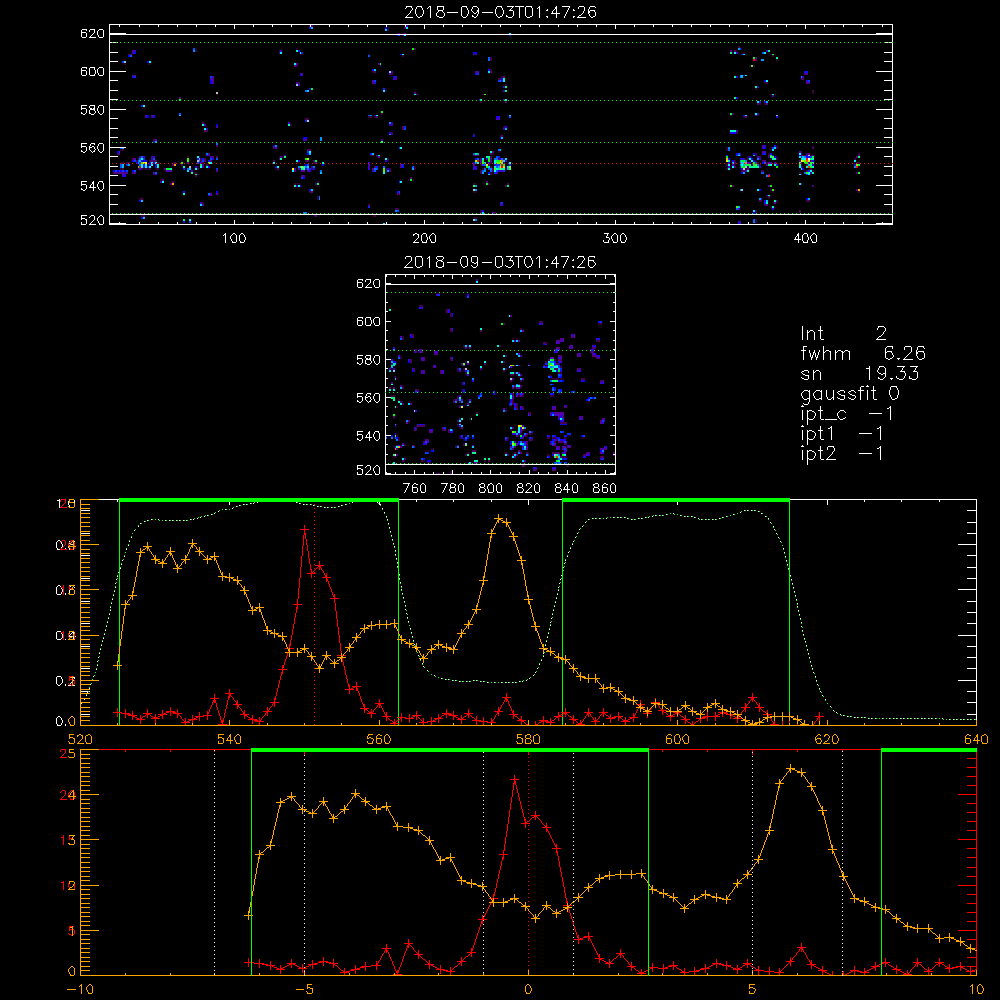
Task: Click the red peak near 550 in profile plot
Action: 304,529
